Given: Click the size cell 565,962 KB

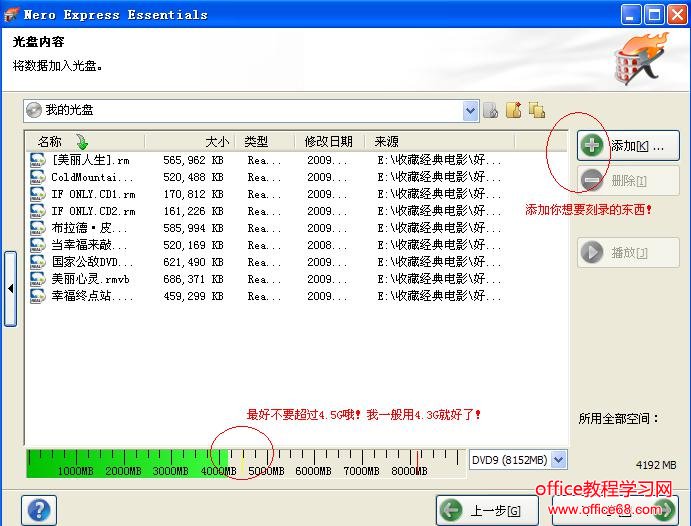Looking at the screenshot, I should 193,160.
